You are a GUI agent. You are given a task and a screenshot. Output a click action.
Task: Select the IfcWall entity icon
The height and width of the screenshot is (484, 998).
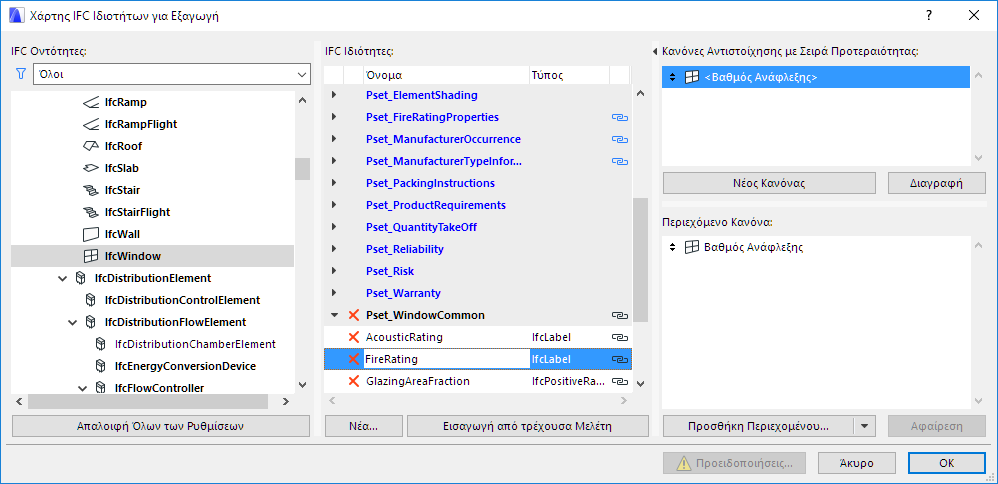tap(91, 234)
